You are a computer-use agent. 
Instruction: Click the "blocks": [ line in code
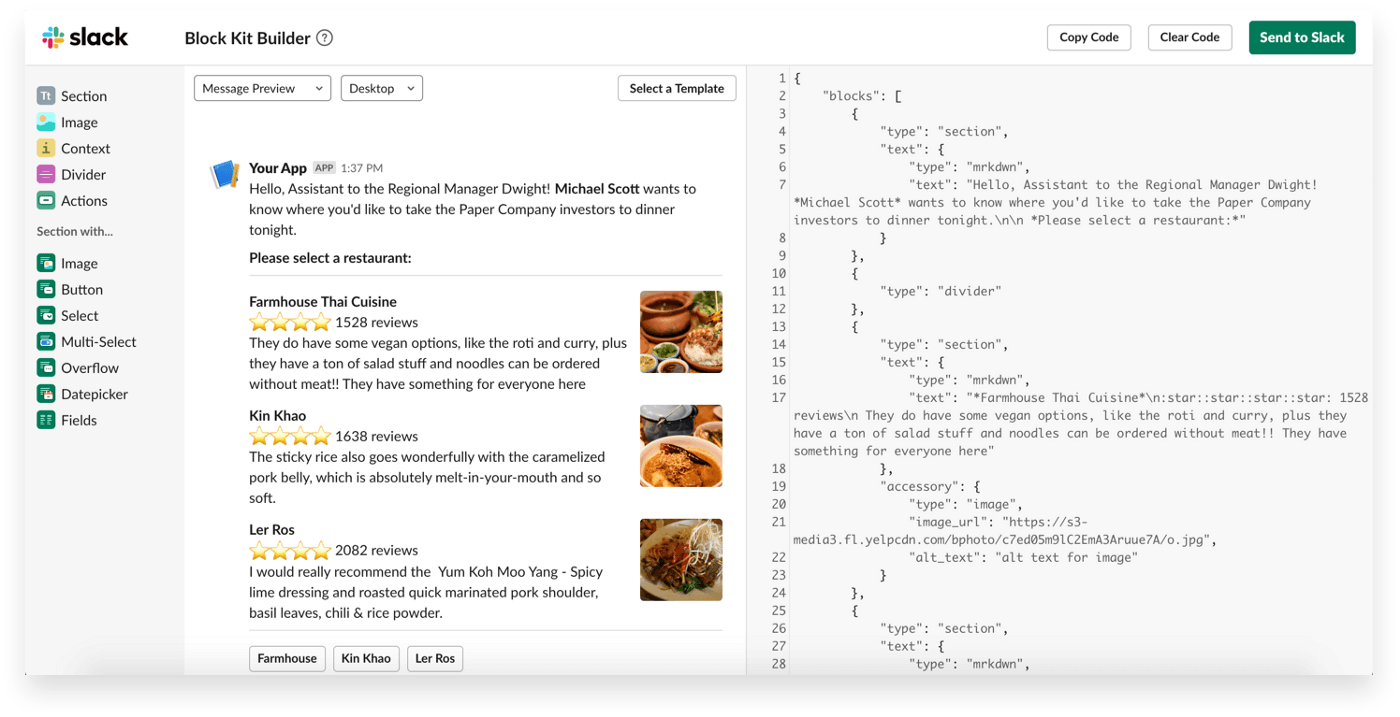pos(862,95)
